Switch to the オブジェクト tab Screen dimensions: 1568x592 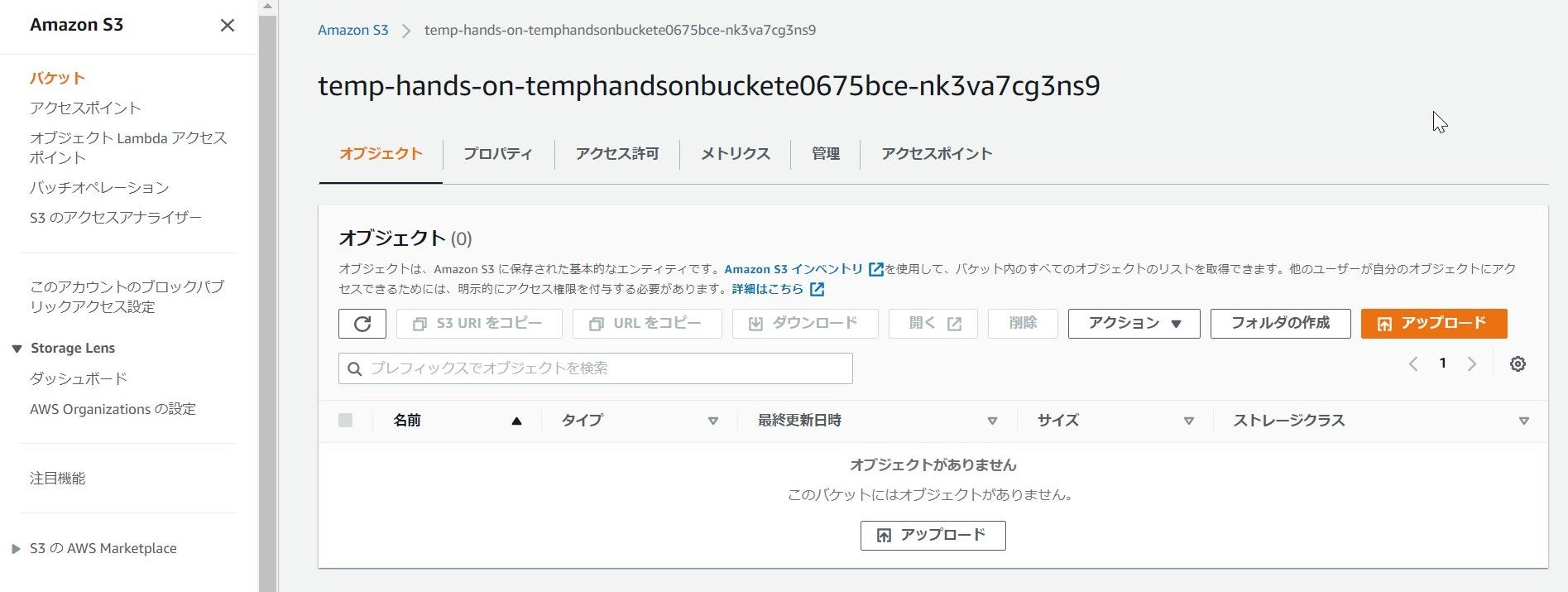pos(381,154)
